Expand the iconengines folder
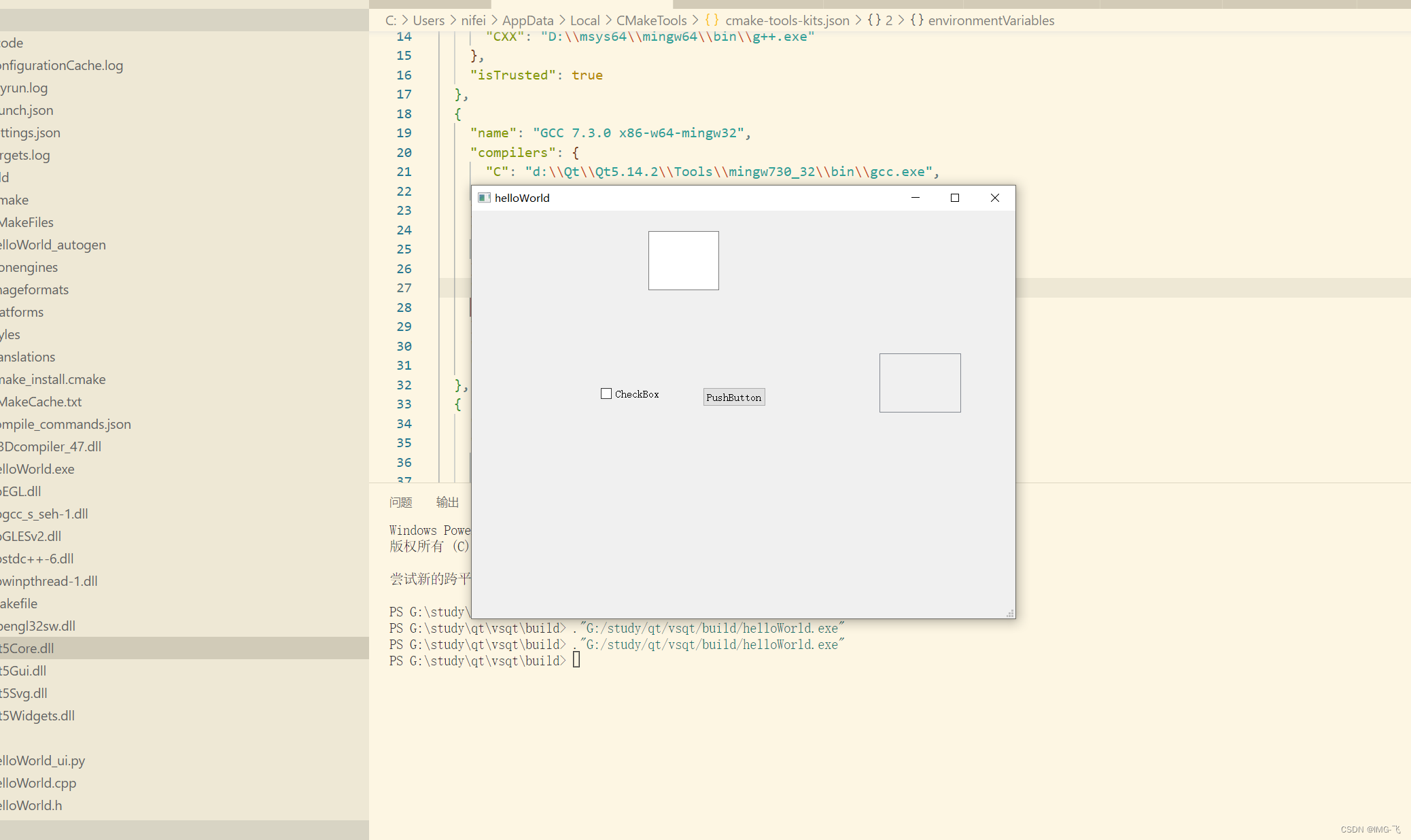Image resolution: width=1411 pixels, height=840 pixels. [184, 267]
